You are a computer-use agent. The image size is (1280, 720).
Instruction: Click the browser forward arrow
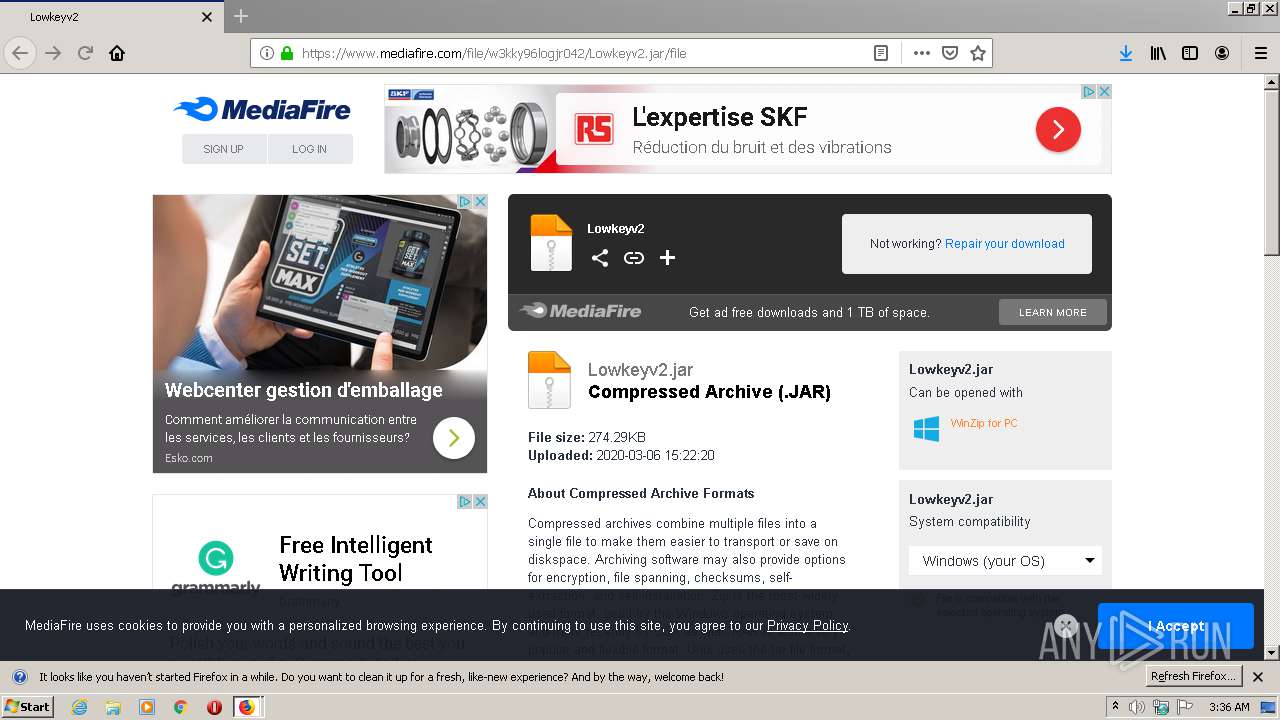coord(53,53)
